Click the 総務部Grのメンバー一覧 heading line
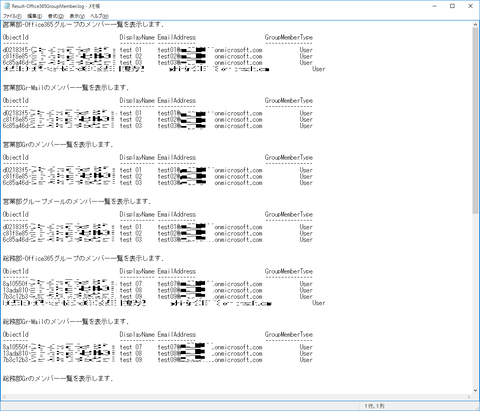Viewport: 480px width, 411px height. (x=58, y=379)
